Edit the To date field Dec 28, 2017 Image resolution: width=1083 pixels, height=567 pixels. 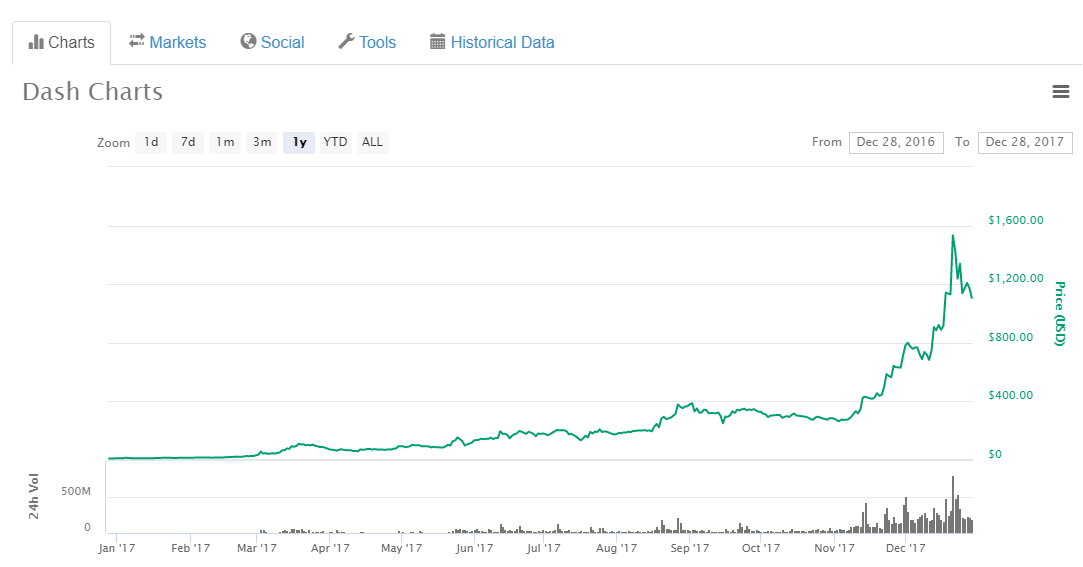click(x=1025, y=142)
